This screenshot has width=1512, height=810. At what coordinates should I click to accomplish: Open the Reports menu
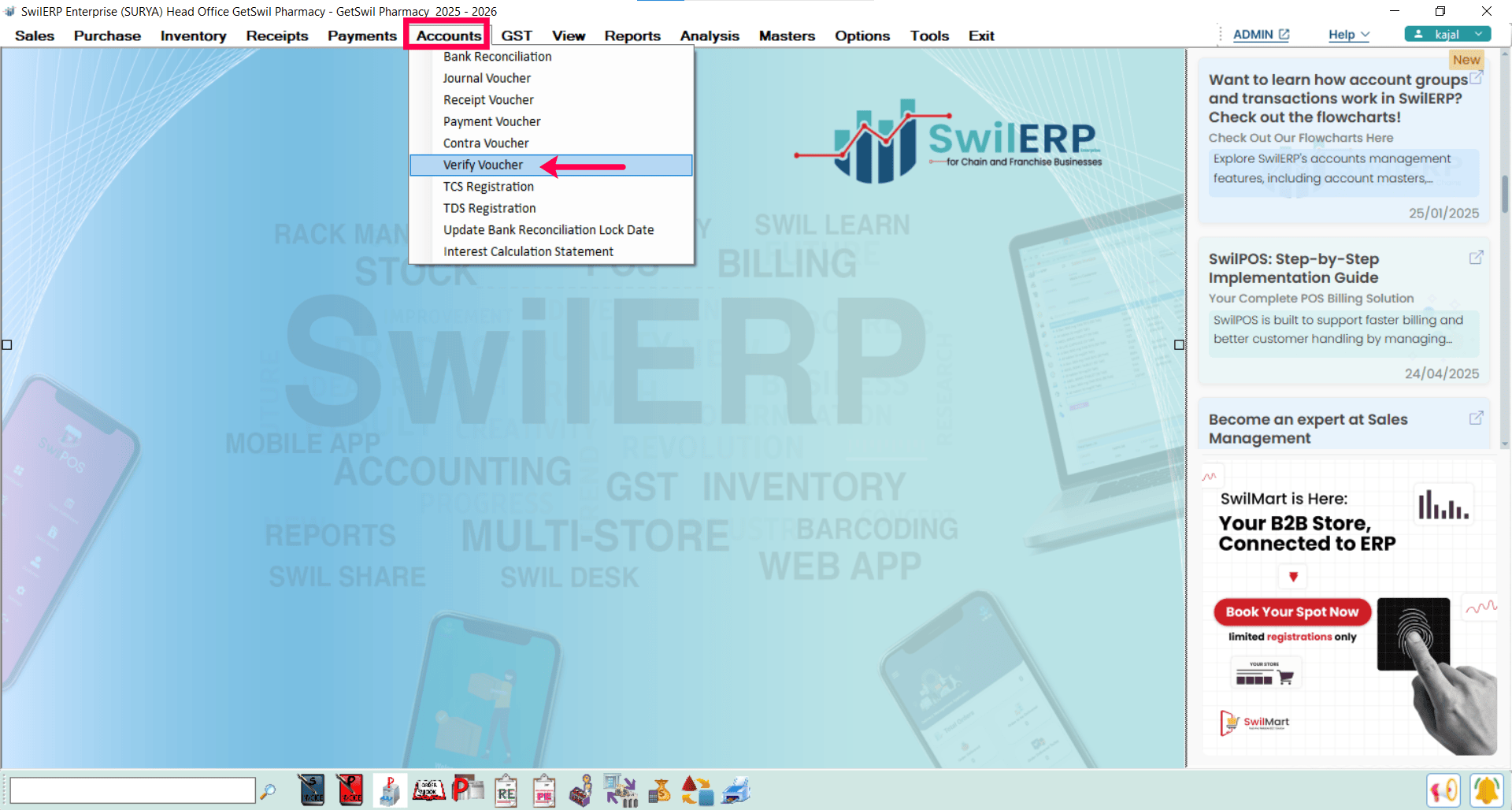click(x=632, y=36)
